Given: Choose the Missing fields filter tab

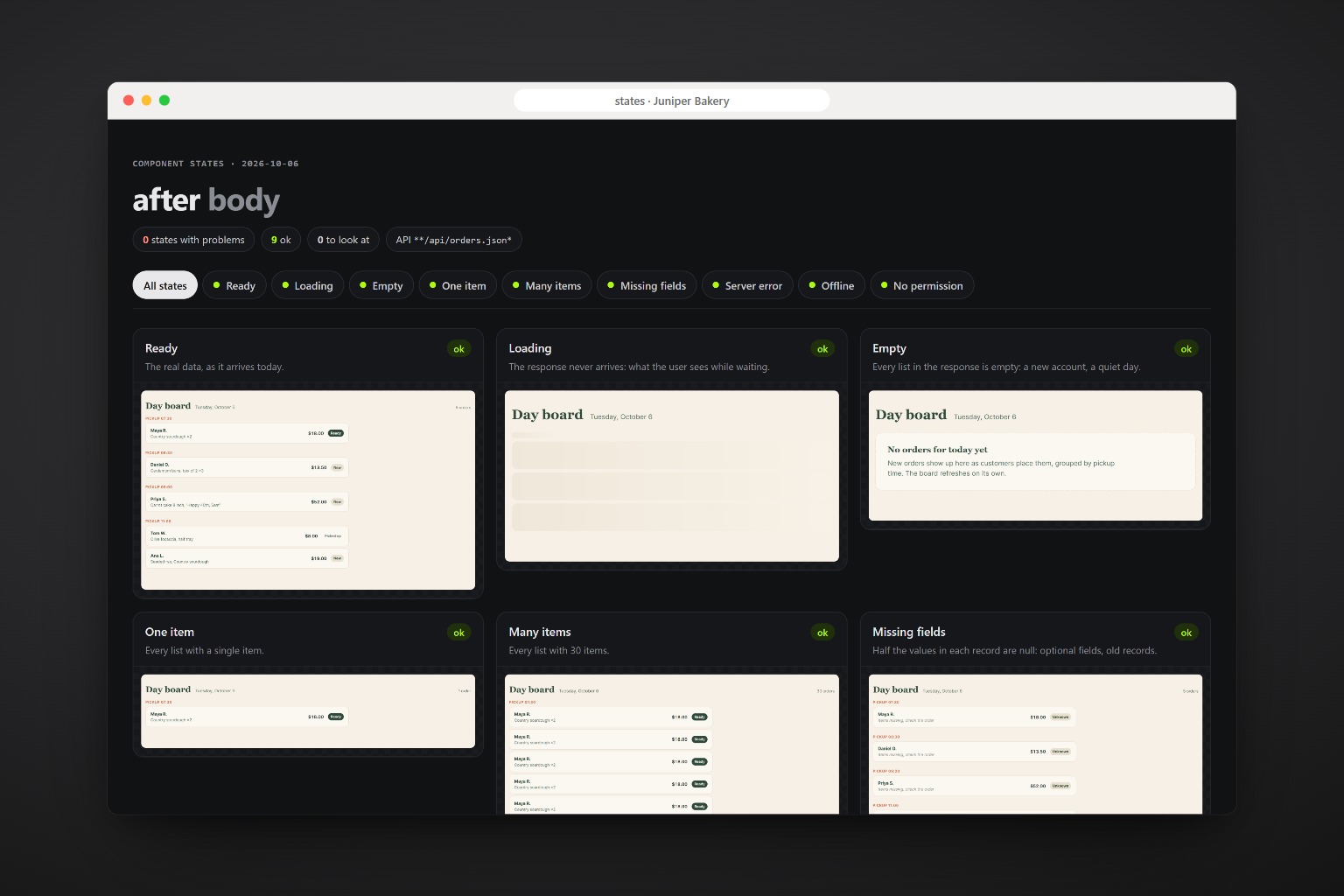Looking at the screenshot, I should click(x=647, y=285).
